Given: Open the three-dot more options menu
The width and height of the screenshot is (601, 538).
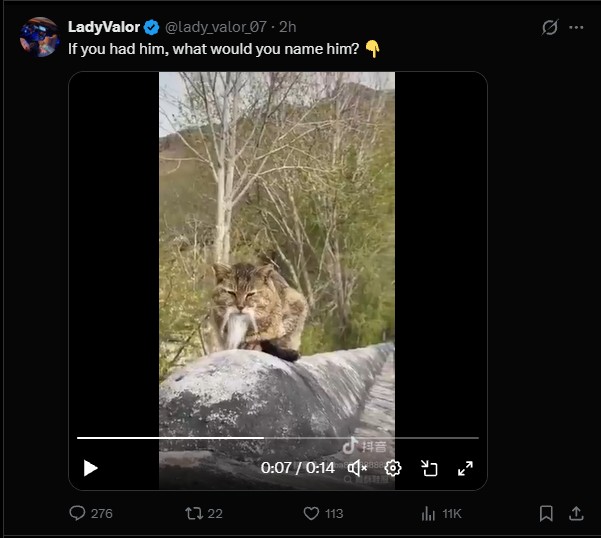Looking at the screenshot, I should 576,27.
